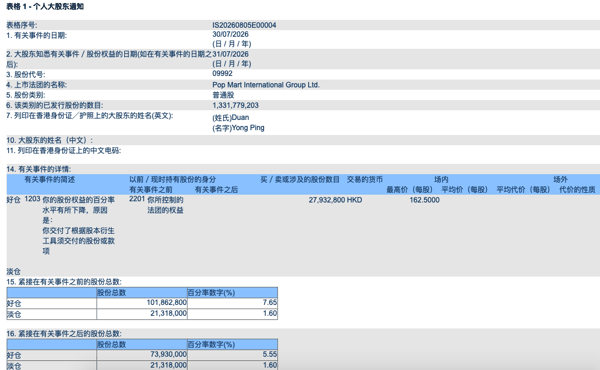Click the 场内 column header
The image size is (600, 370).
(441, 179)
